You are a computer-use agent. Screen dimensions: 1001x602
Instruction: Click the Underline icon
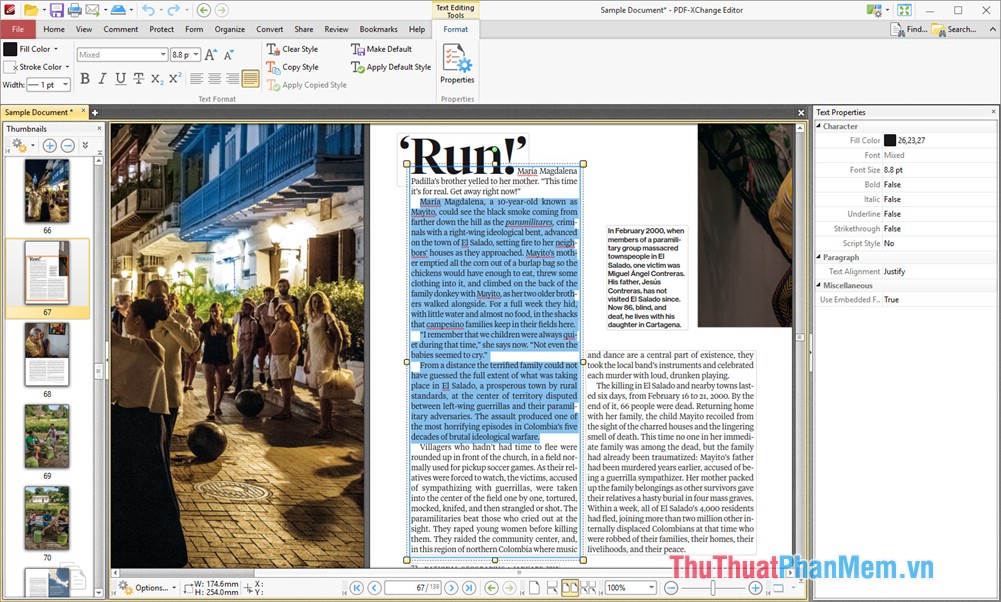click(x=119, y=77)
